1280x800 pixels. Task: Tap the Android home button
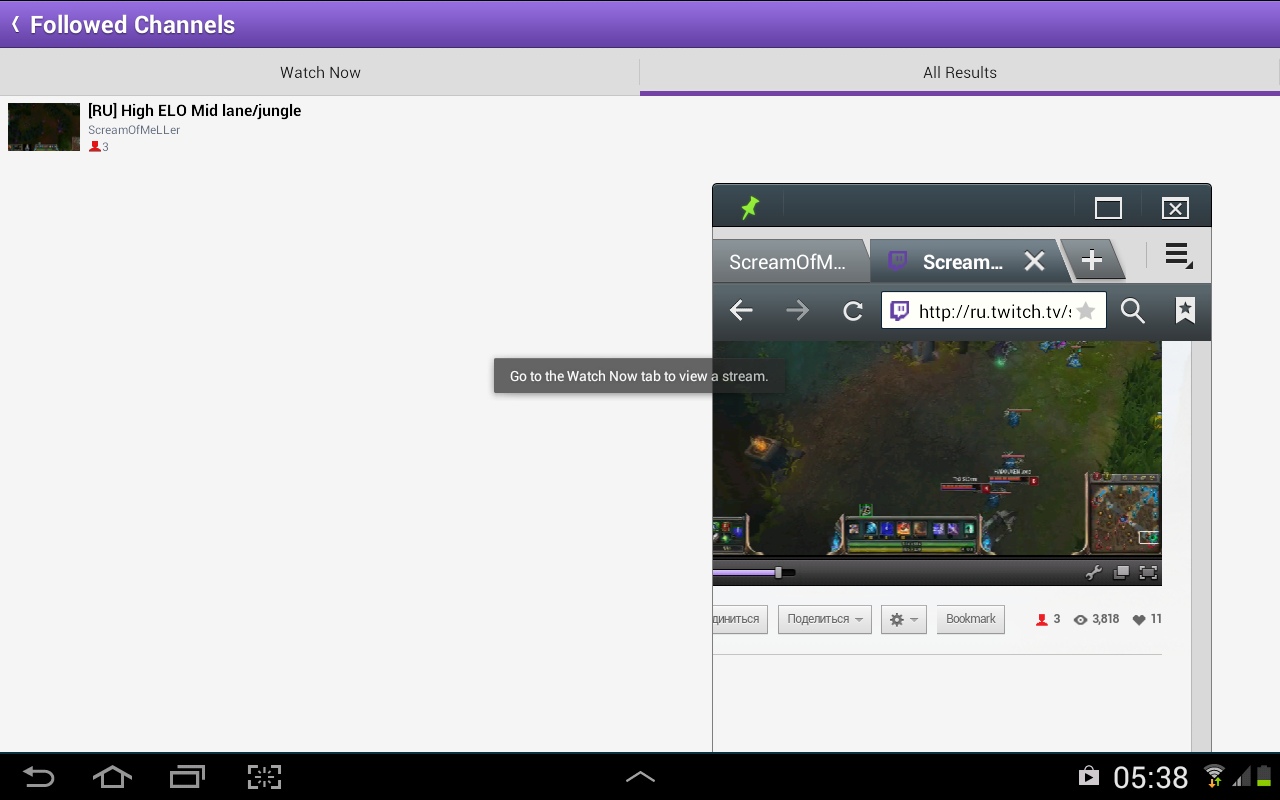112,777
